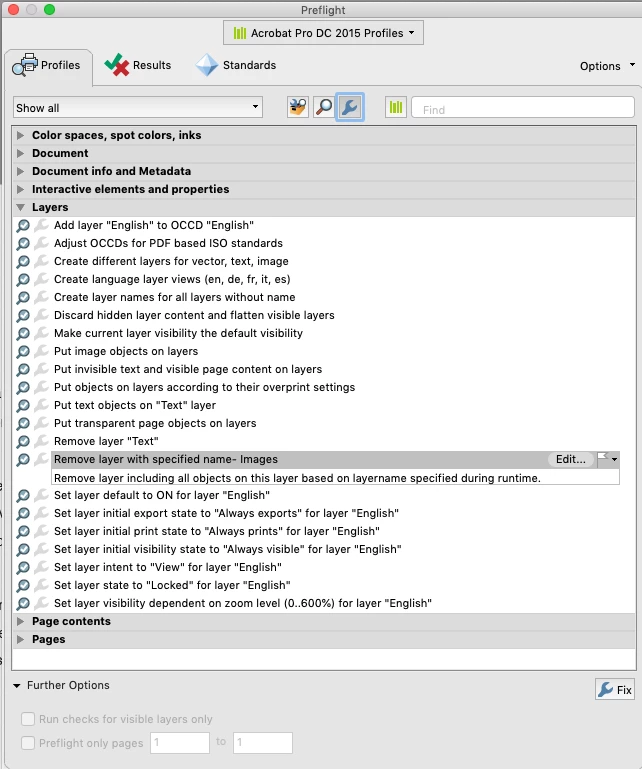Viewport: 642px width, 769px height.
Task: Enable Preflight only pages checkbox
Action: (28, 743)
